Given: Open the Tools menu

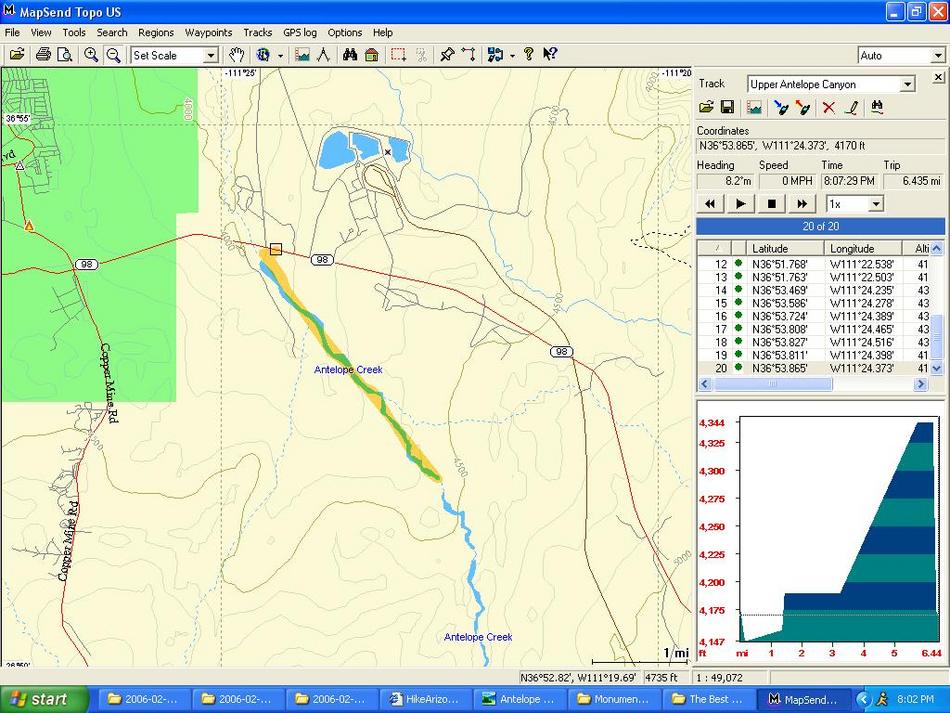Looking at the screenshot, I should (74, 33).
